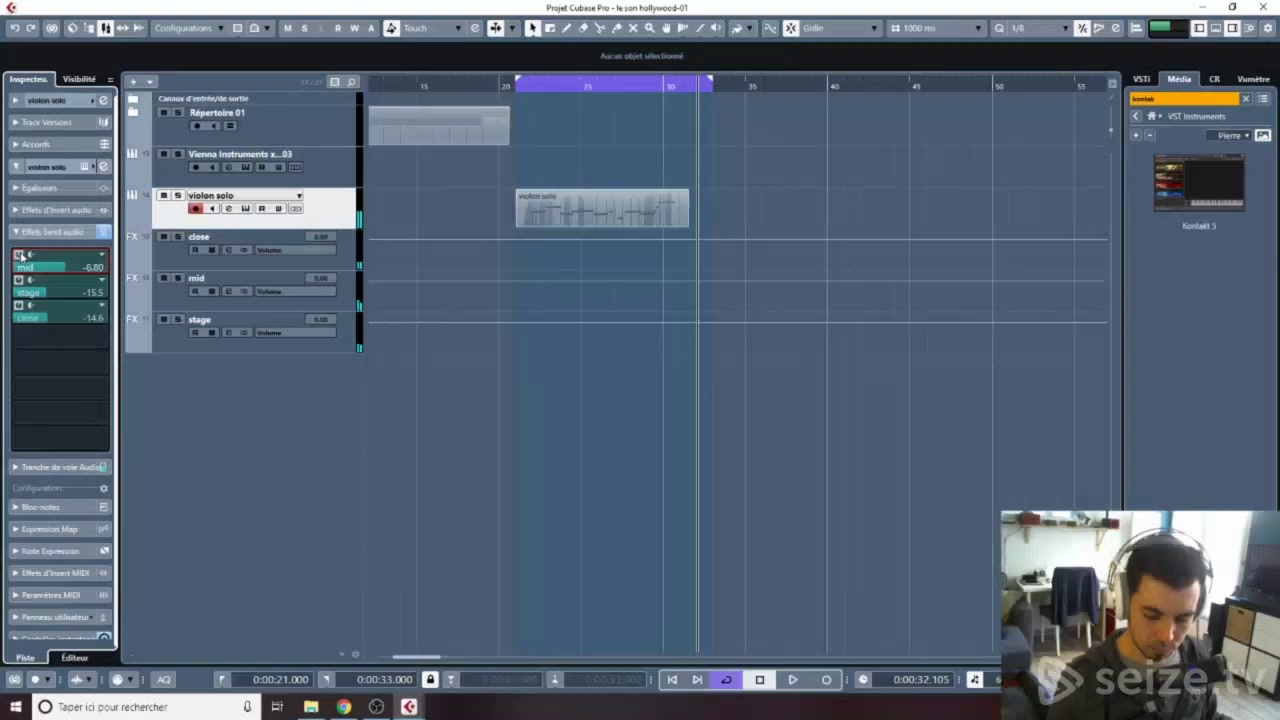Select the Kontakt 5 instrument thumbnail
The width and height of the screenshot is (1280, 720).
(x=1199, y=183)
